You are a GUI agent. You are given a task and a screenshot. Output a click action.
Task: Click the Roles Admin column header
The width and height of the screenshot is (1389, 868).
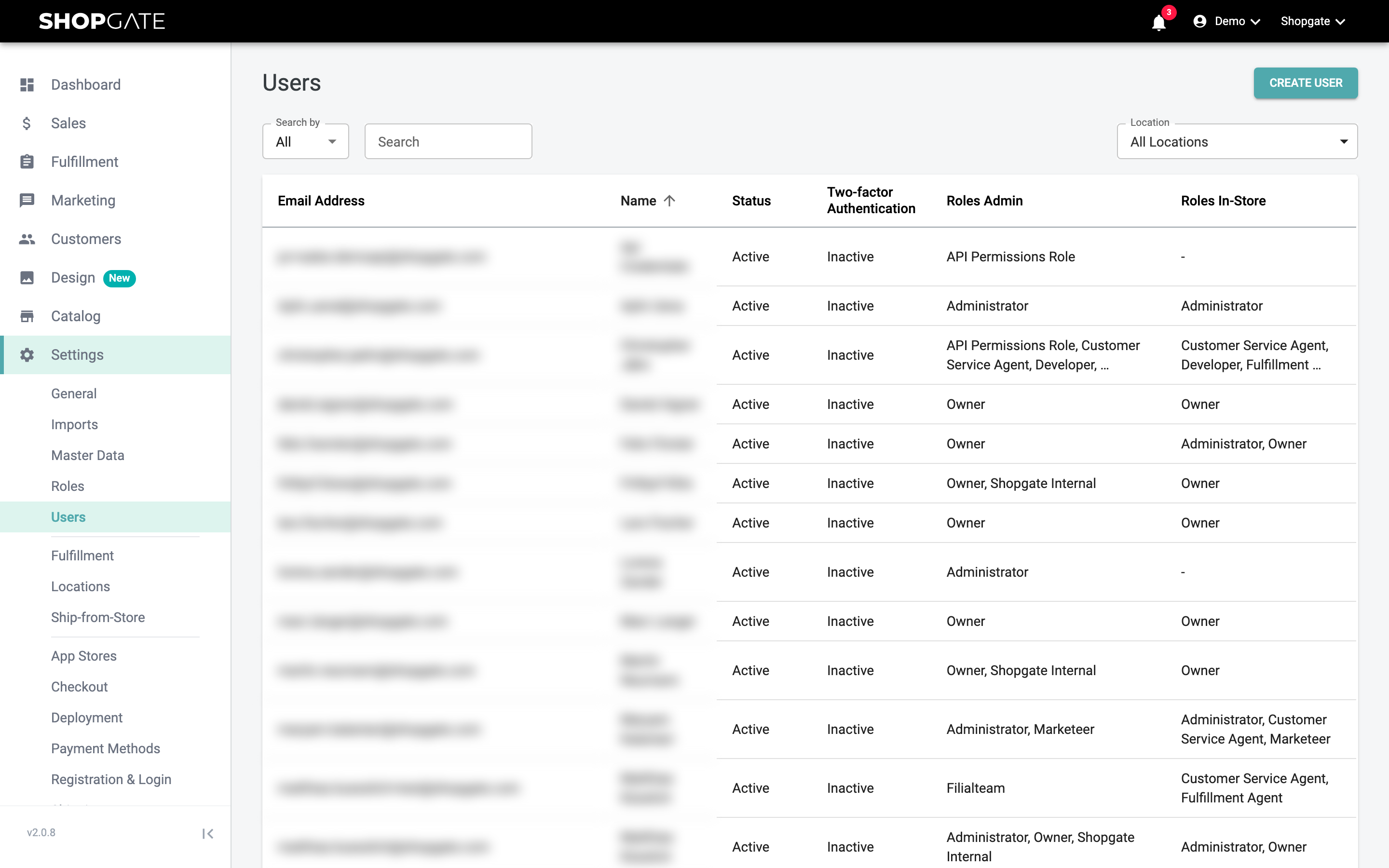(984, 200)
